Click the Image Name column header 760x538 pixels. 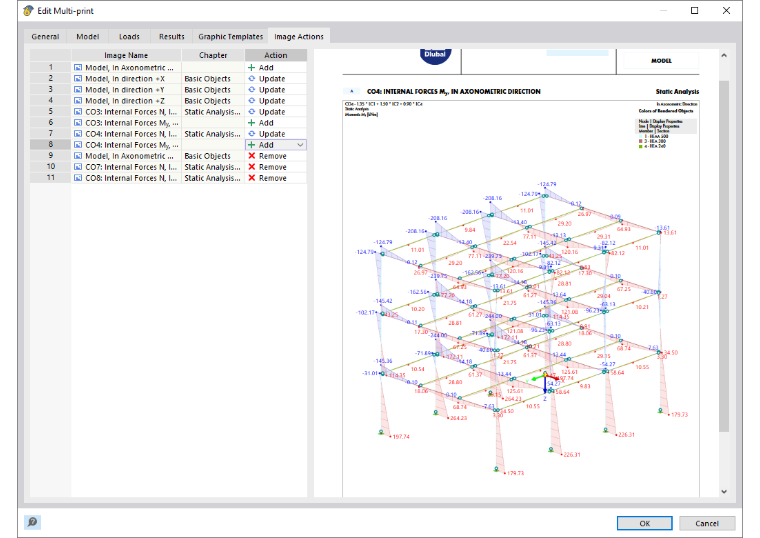(126, 55)
